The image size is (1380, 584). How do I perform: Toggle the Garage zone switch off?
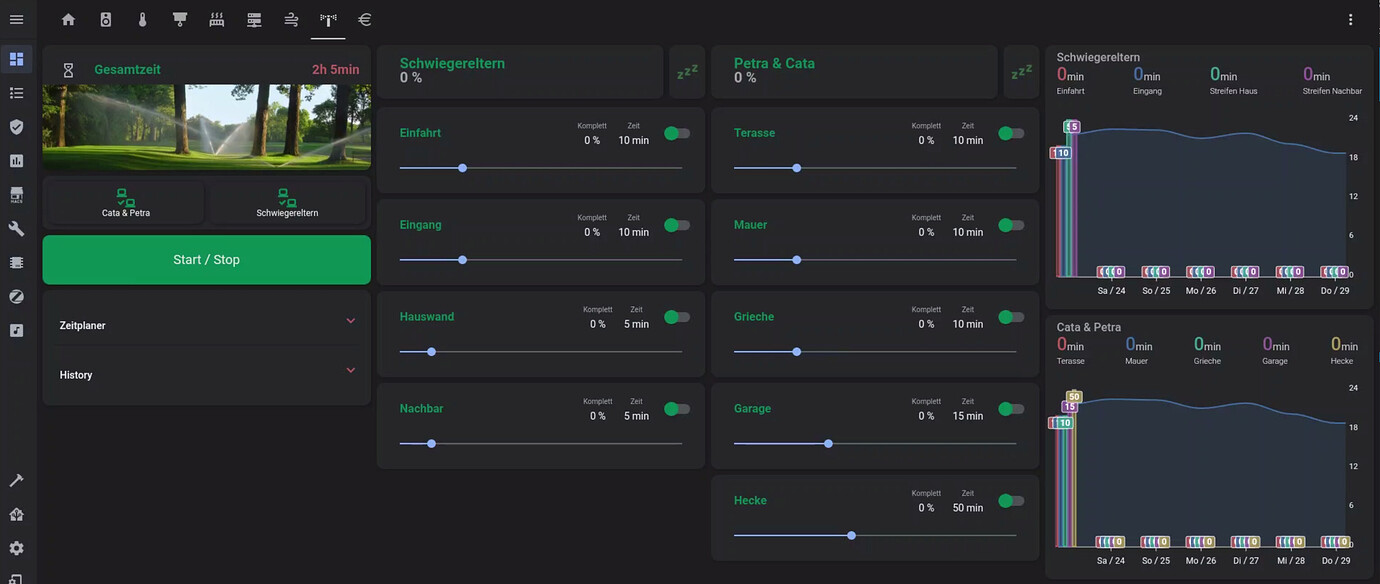pyautogui.click(x=1011, y=408)
